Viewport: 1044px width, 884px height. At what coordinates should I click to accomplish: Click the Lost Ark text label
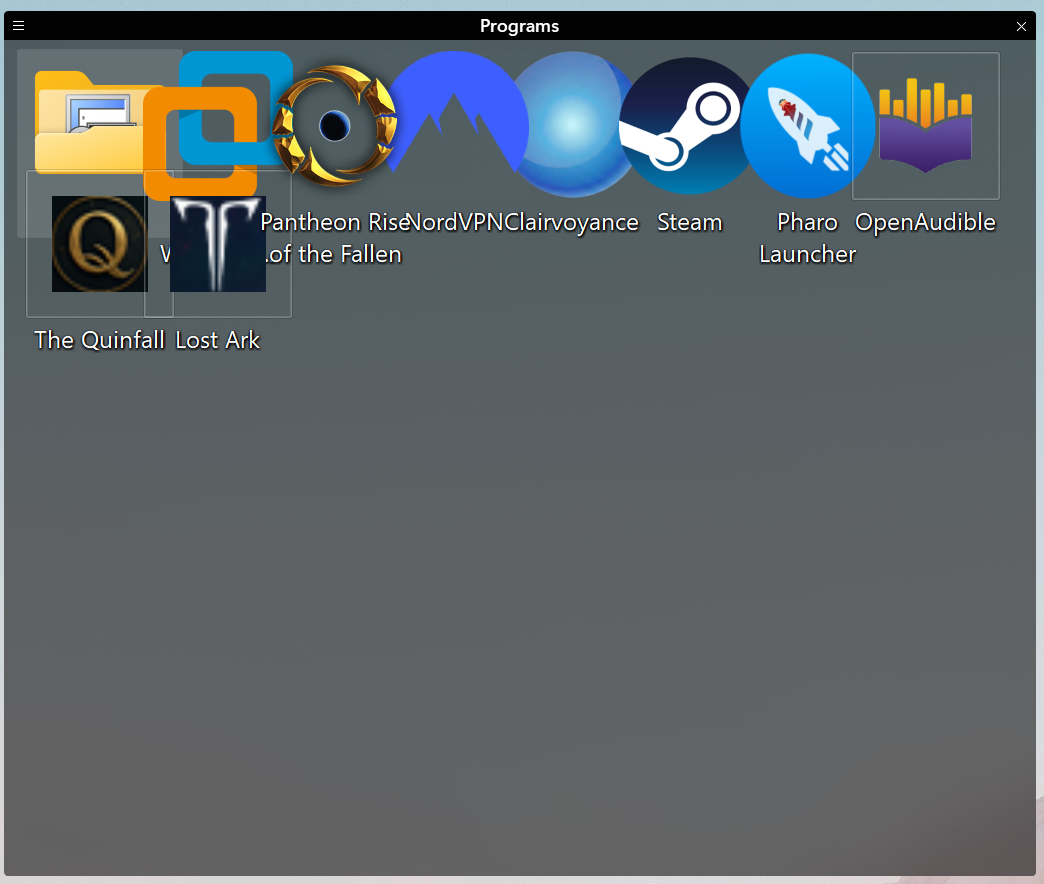[217, 340]
